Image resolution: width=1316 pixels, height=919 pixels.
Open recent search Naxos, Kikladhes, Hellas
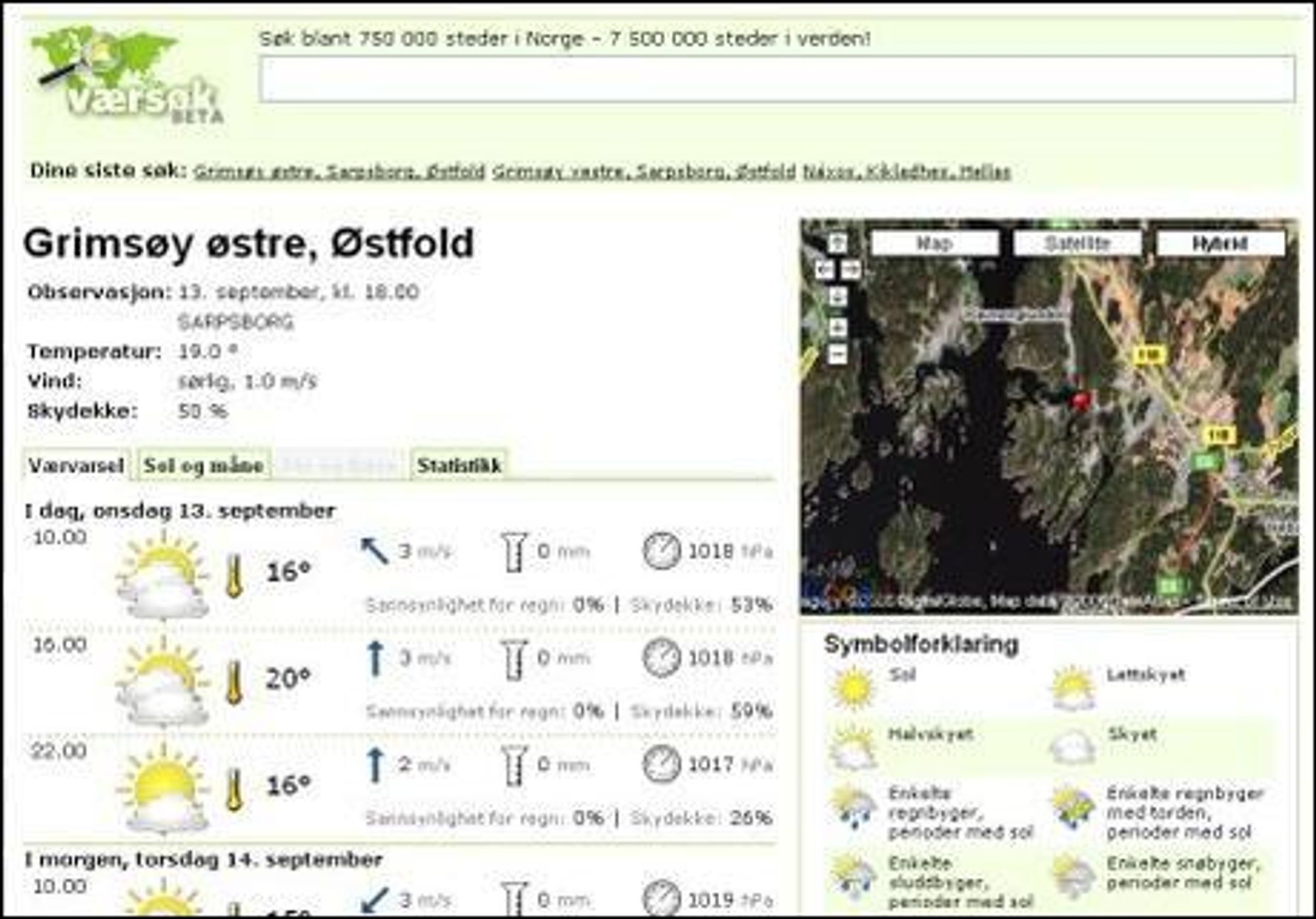pyautogui.click(x=907, y=172)
